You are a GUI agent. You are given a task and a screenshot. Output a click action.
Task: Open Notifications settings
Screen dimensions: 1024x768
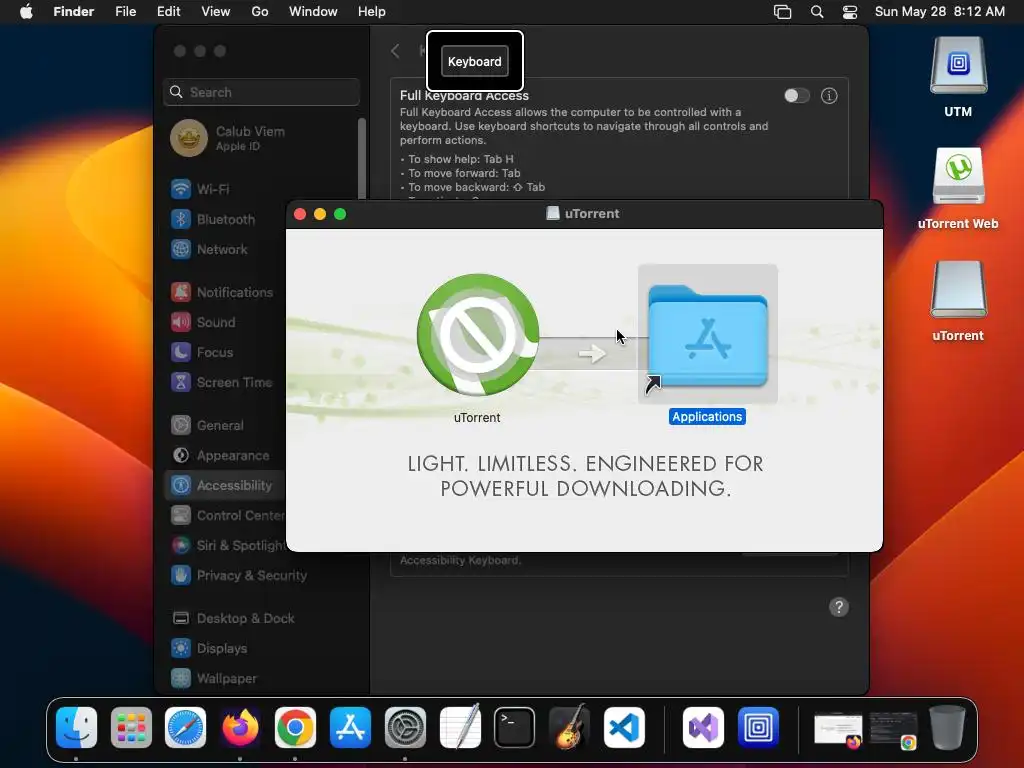[x=225, y=293]
